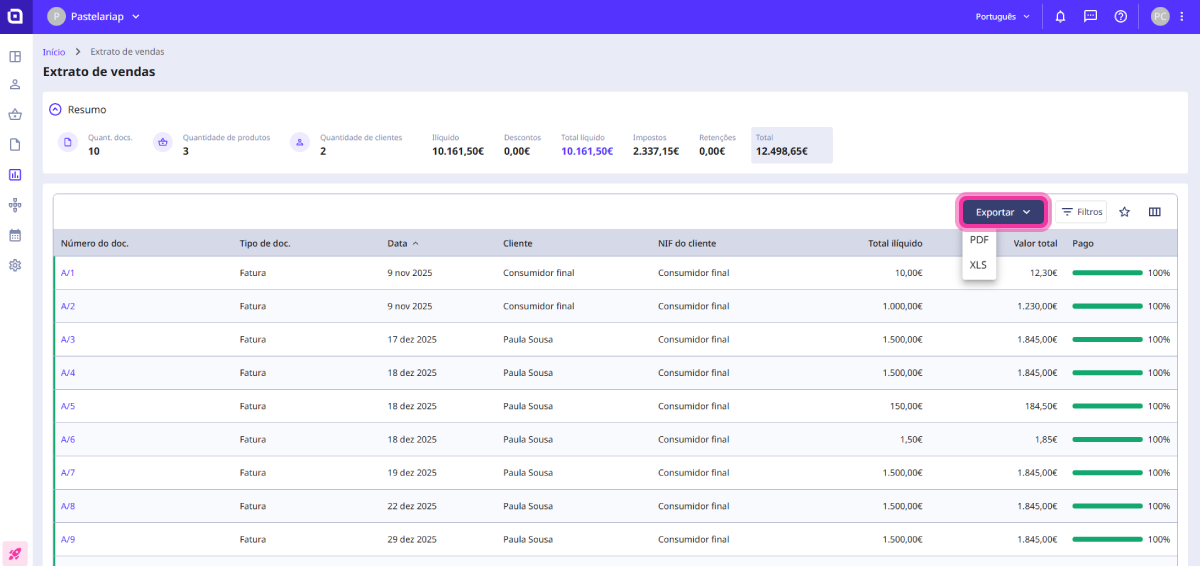Open settings gear in sidebar
1200x566 pixels.
pos(15,265)
